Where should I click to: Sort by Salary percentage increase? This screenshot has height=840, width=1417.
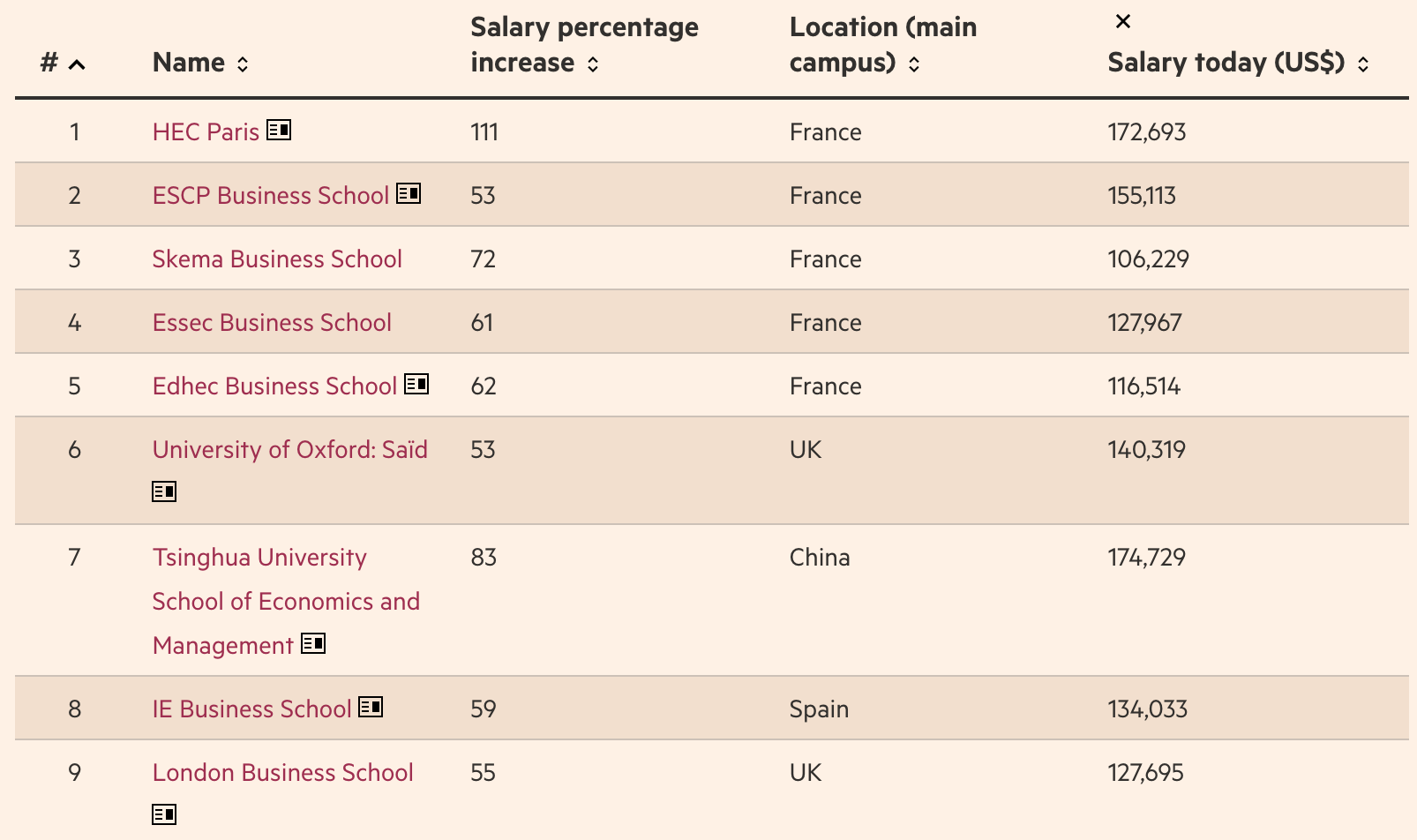click(593, 64)
